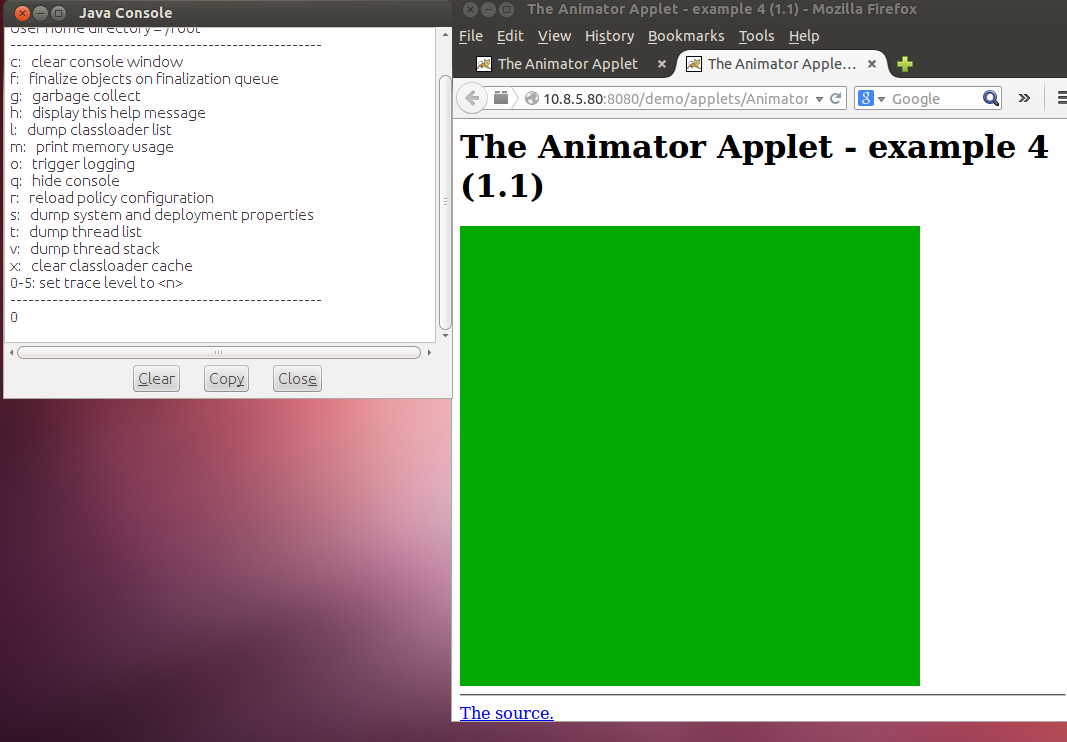Switch to the first Animator Applet tab
Viewport: 1067px width, 742px height.
tap(567, 64)
